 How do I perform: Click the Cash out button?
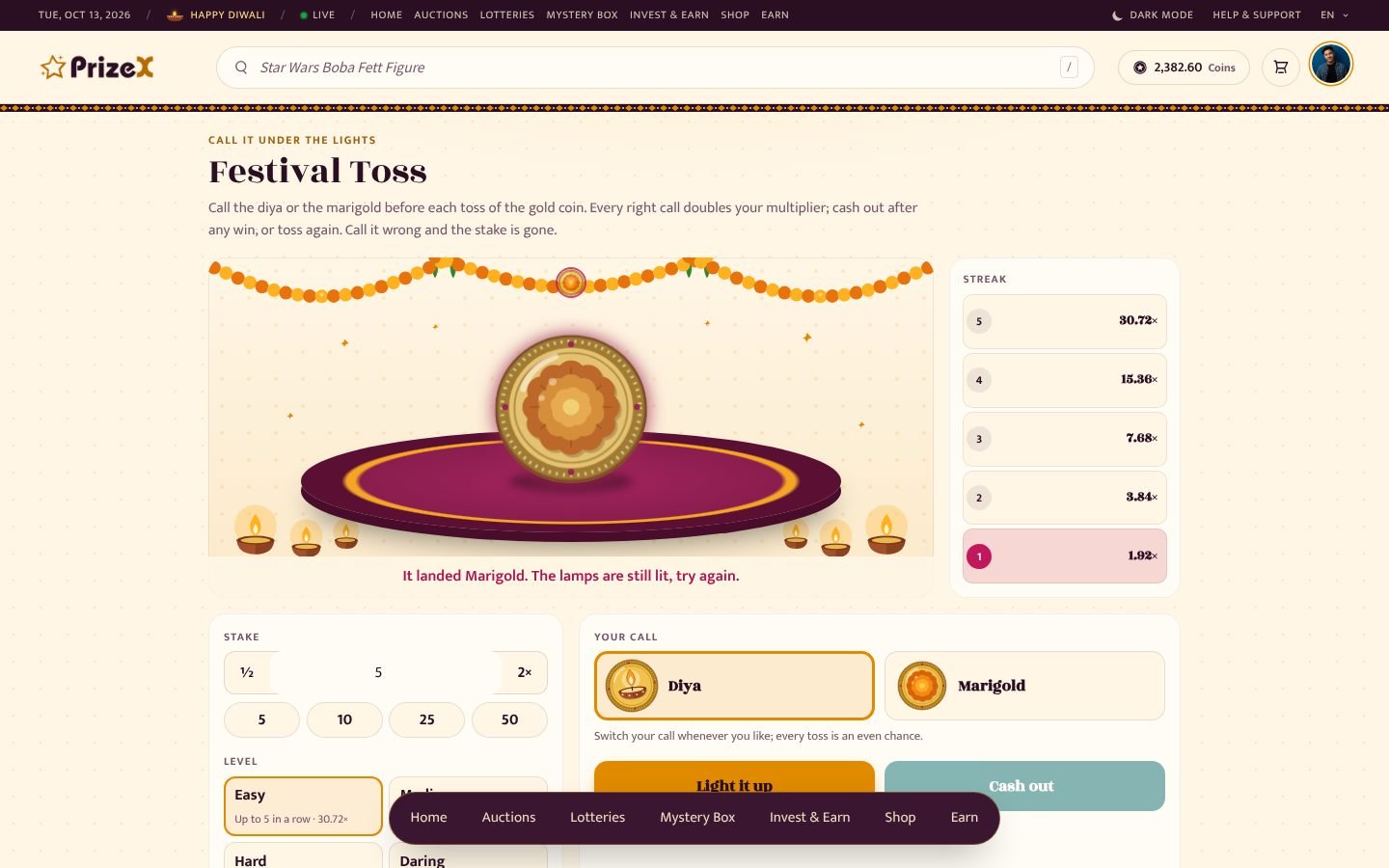pos(1024,786)
